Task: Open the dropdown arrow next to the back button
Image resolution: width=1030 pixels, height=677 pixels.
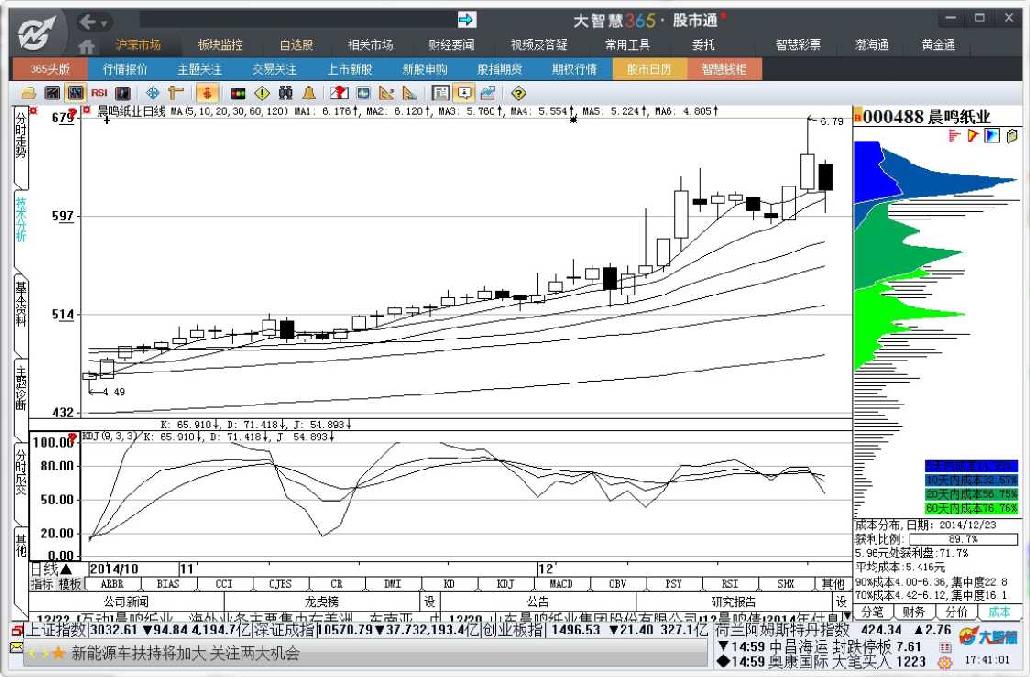Action: tap(104, 23)
